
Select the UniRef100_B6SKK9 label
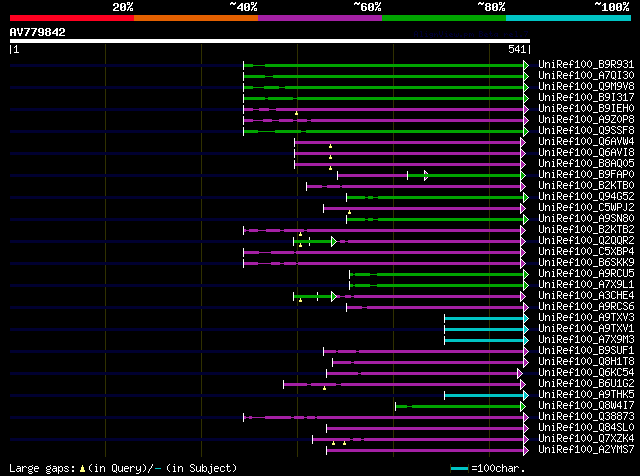586,263
